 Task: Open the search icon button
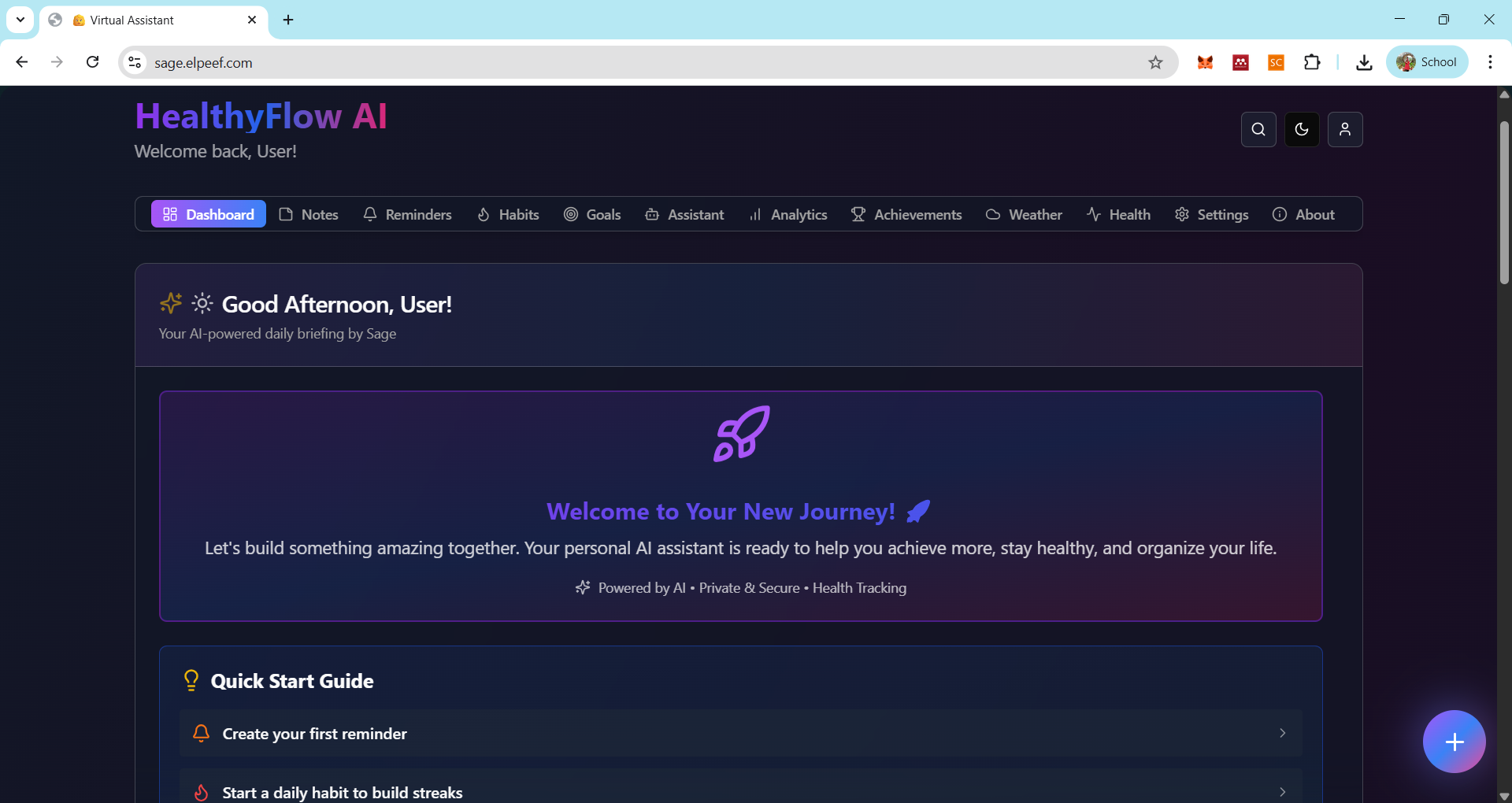pos(1258,129)
